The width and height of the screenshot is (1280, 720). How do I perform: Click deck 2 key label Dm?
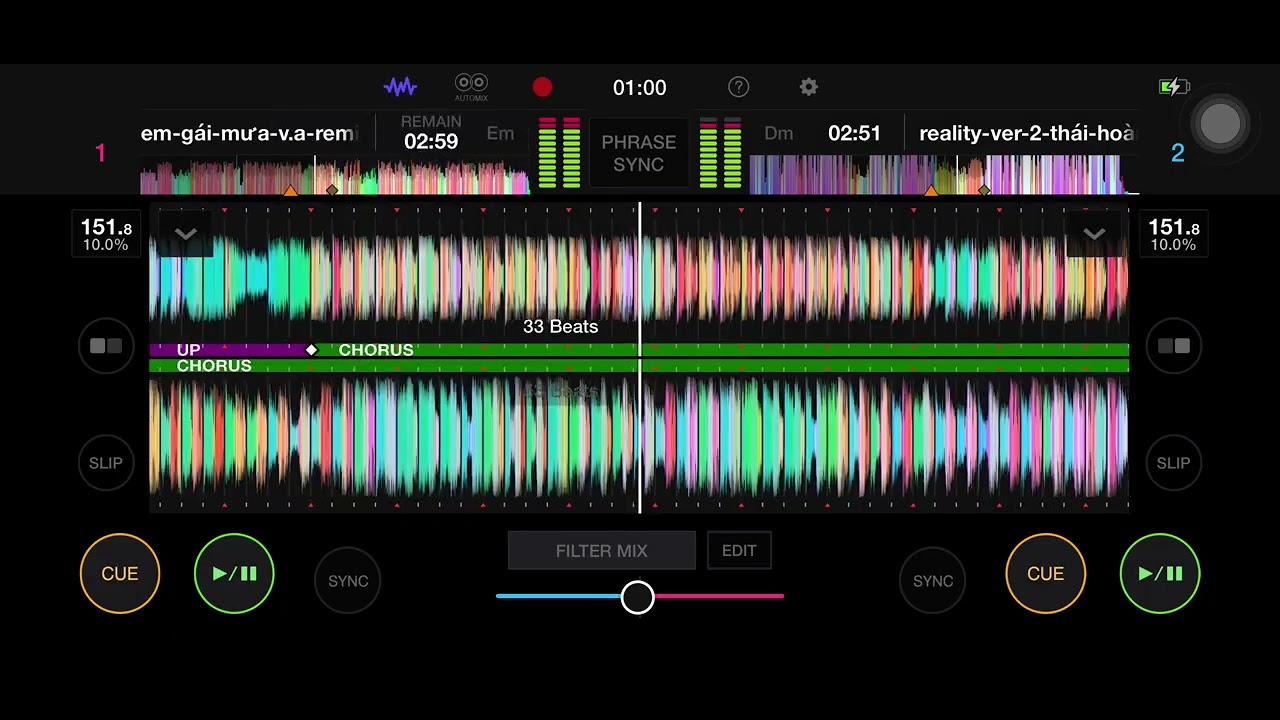pos(778,133)
